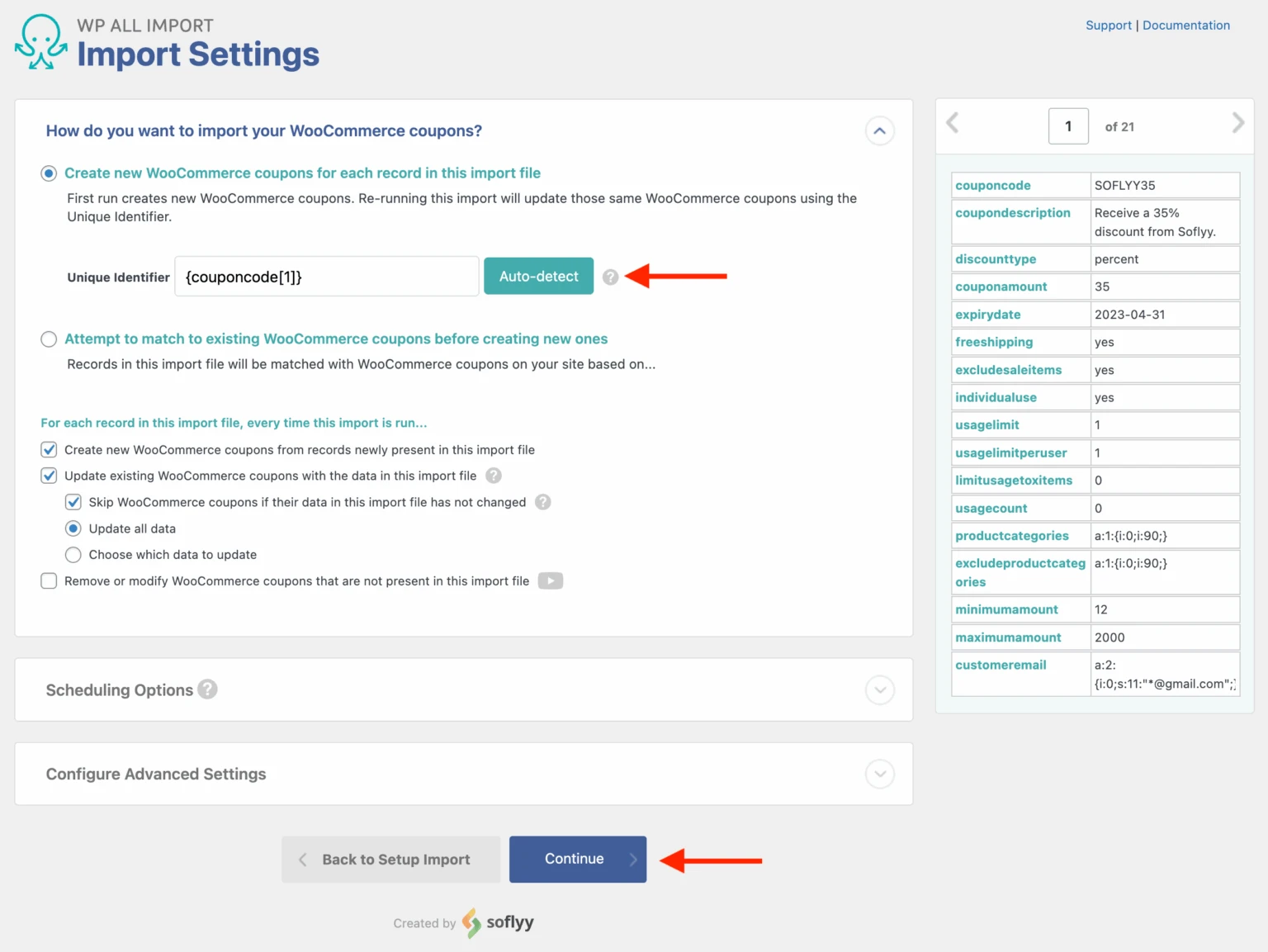This screenshot has width=1268, height=952.
Task: Click the usagecount field name
Action: click(991, 509)
